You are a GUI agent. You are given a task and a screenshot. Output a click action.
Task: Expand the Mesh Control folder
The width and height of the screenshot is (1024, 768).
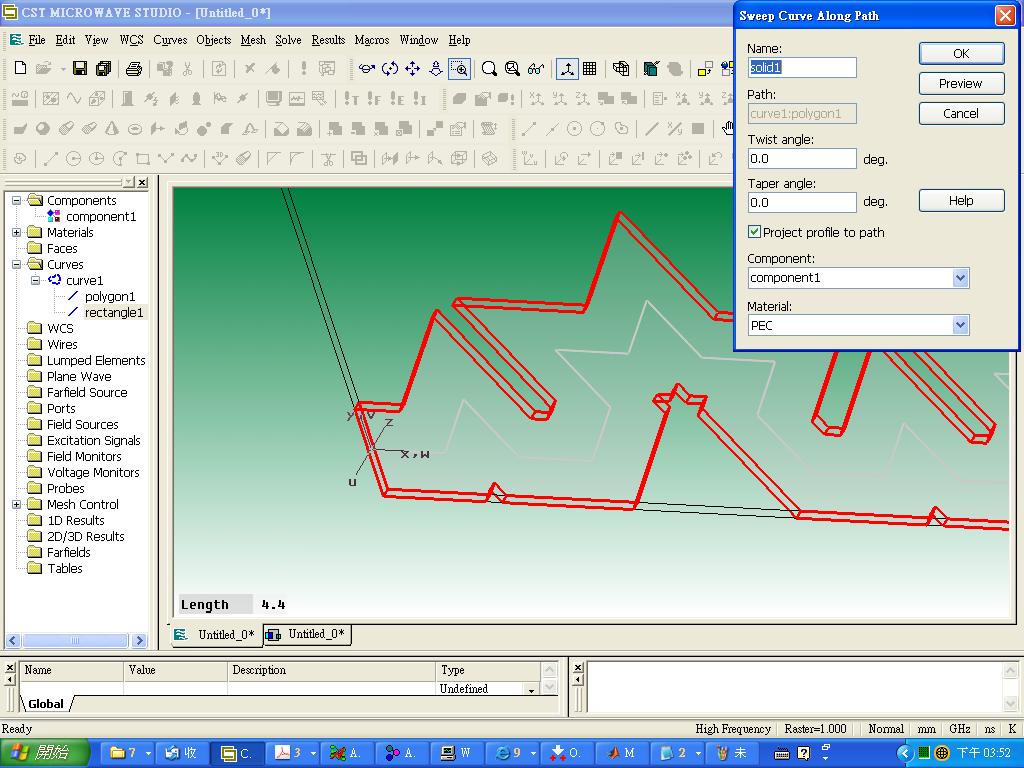pyautogui.click(x=17, y=504)
